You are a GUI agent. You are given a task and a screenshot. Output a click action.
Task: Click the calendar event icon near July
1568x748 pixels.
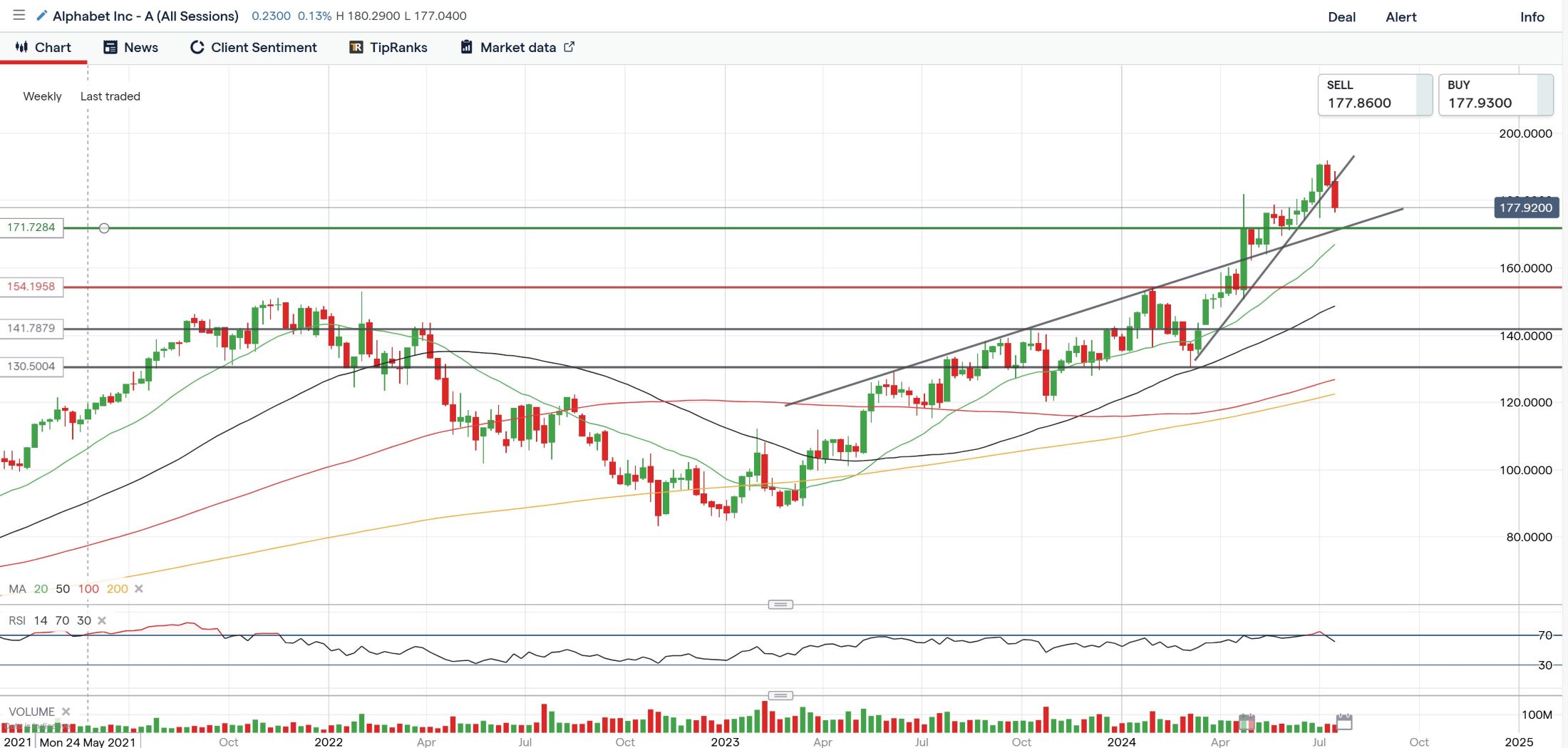coord(1344,722)
